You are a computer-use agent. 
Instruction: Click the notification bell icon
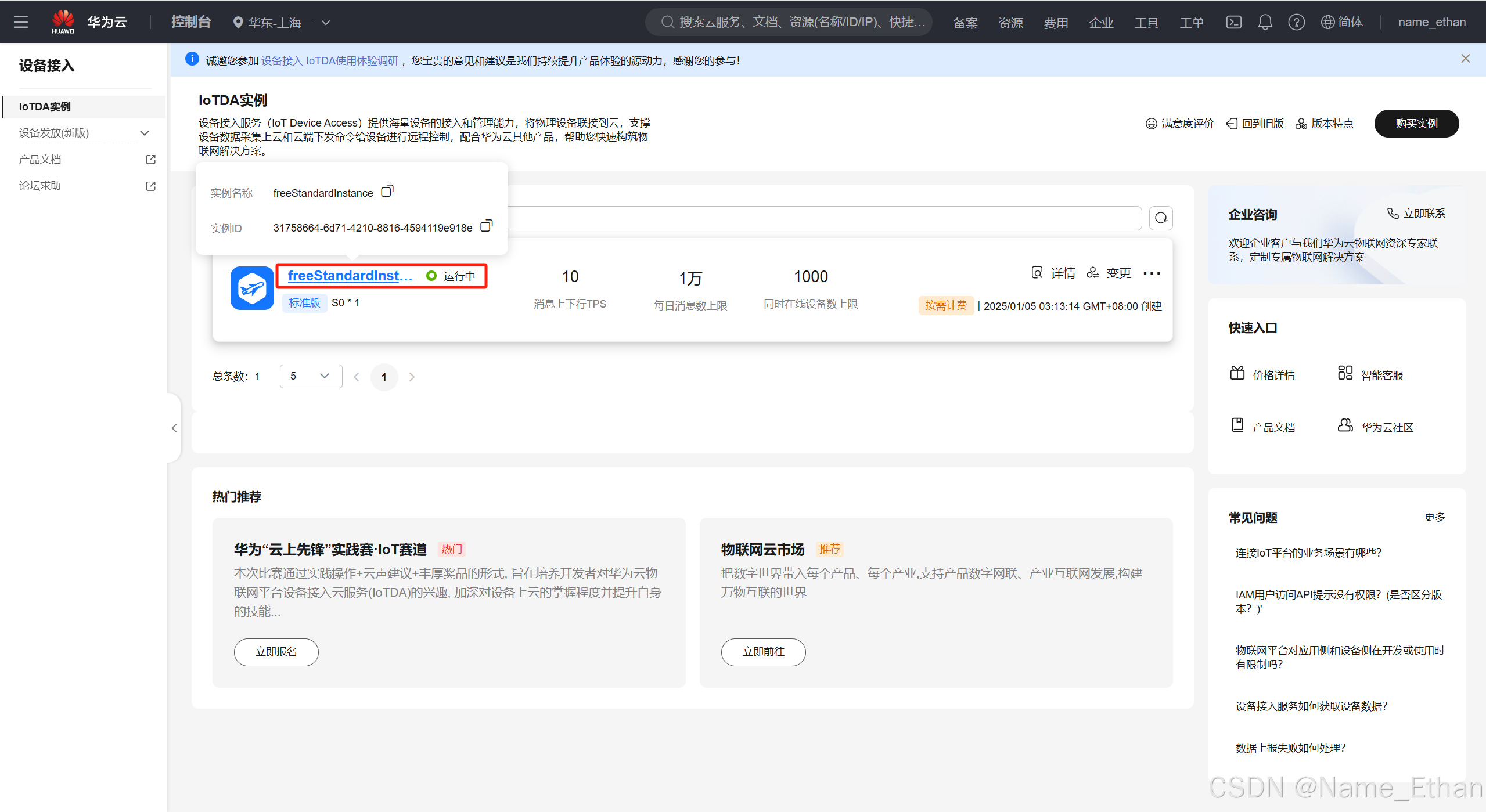(x=1265, y=22)
